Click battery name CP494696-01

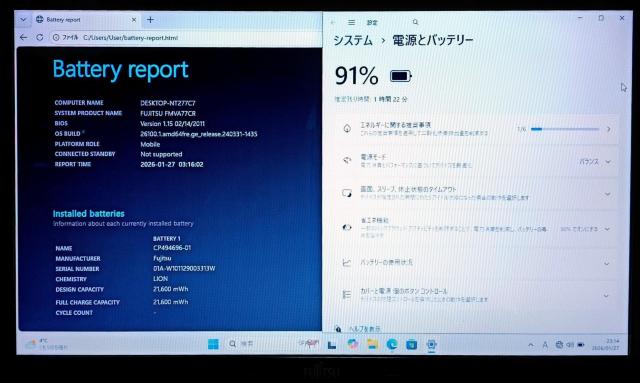(x=172, y=248)
